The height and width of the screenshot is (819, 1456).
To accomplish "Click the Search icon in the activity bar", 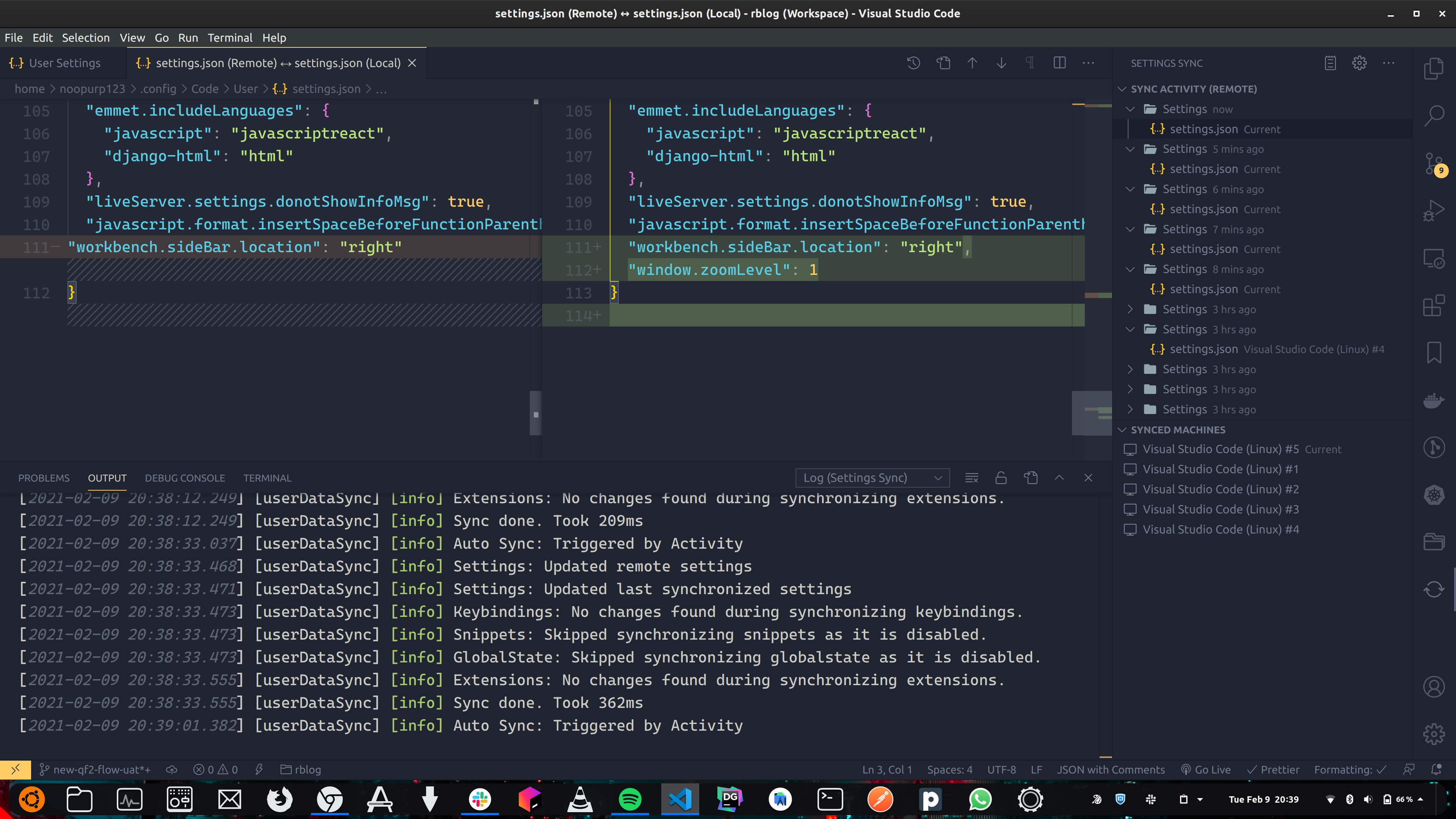I will point(1434,115).
